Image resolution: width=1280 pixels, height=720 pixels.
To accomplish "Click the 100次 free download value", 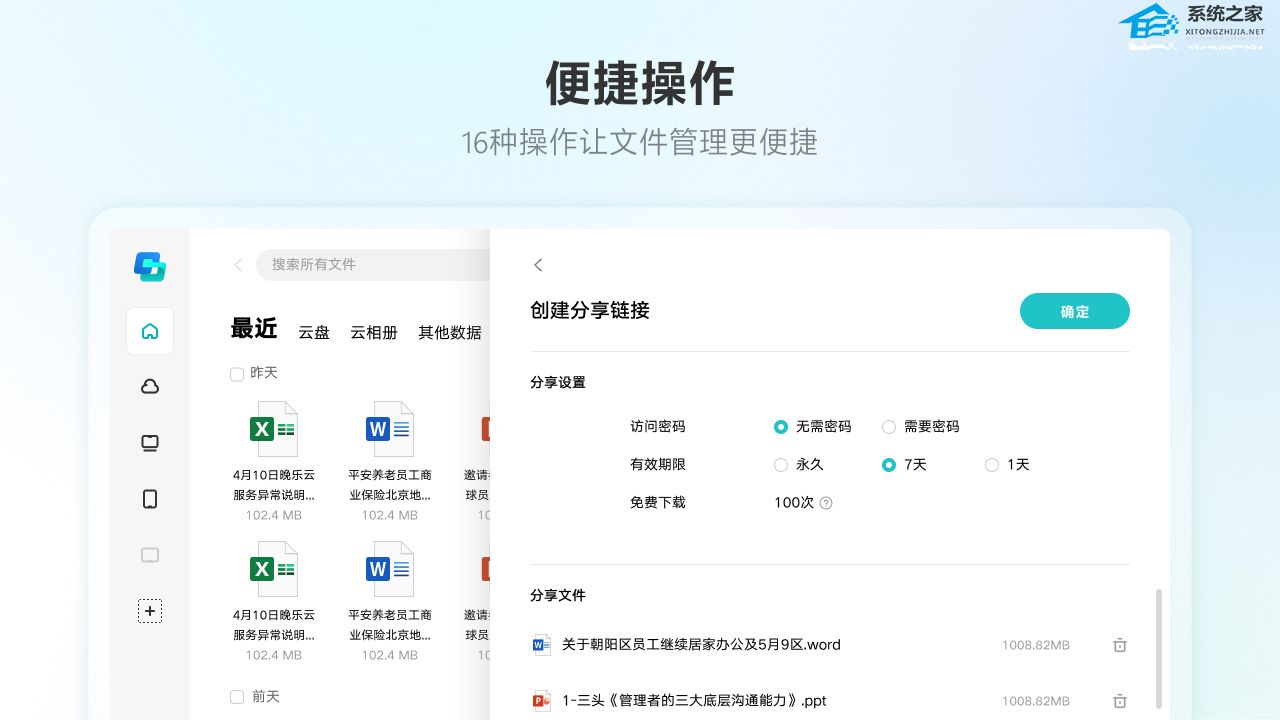I will (794, 503).
